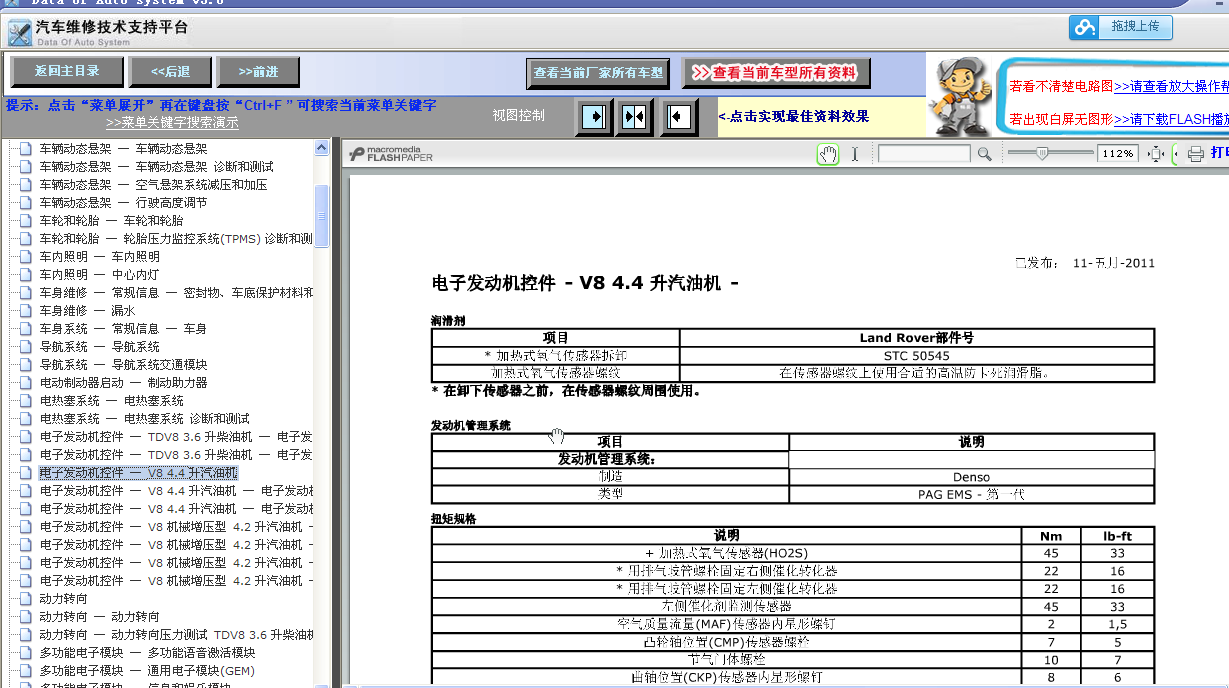Click 查看当前车型所有资料 button
The width and height of the screenshot is (1229, 688).
pos(776,73)
